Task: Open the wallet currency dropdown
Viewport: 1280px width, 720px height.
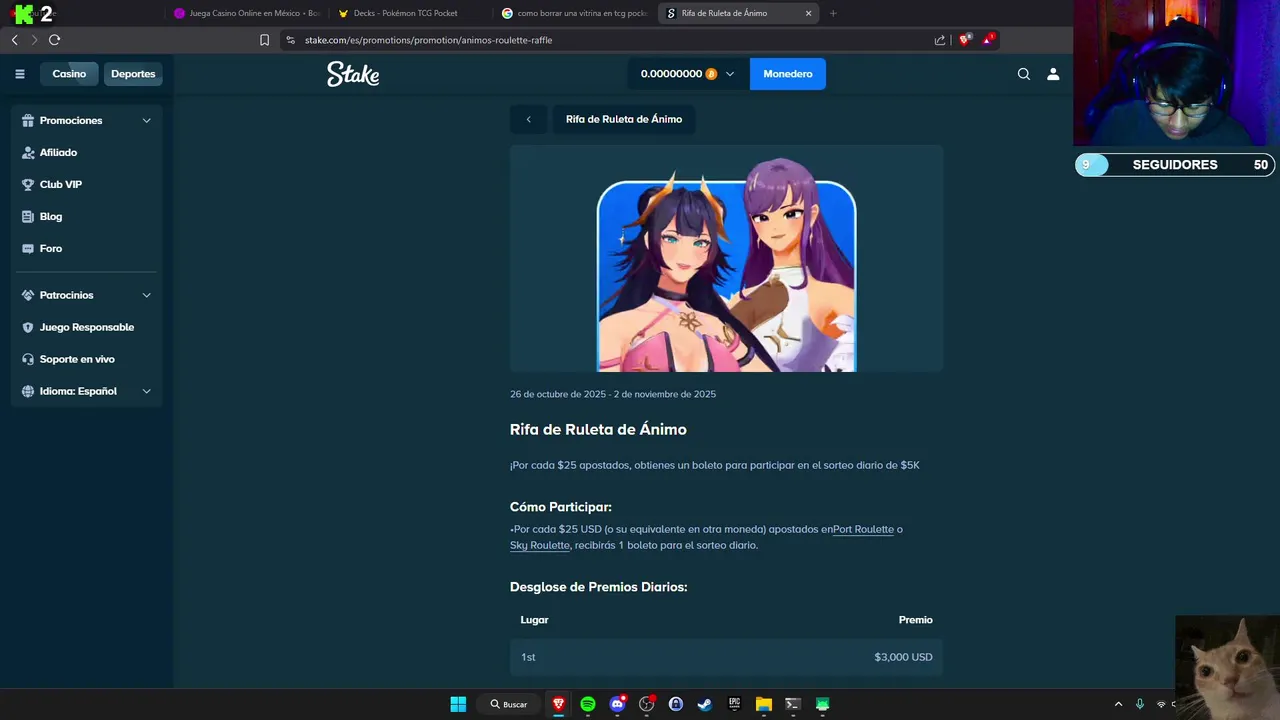Action: tap(730, 74)
